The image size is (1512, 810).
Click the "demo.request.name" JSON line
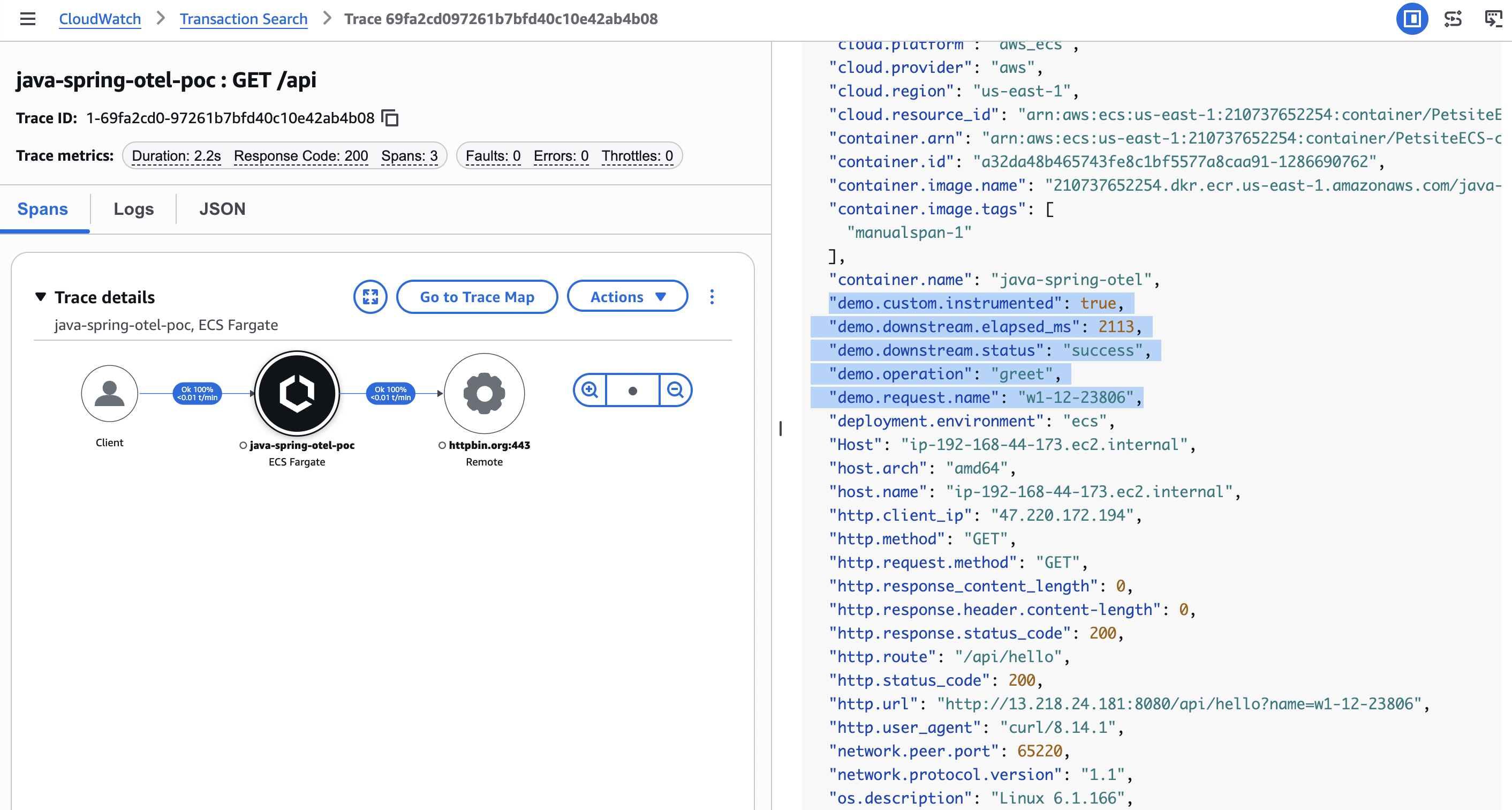[986, 397]
